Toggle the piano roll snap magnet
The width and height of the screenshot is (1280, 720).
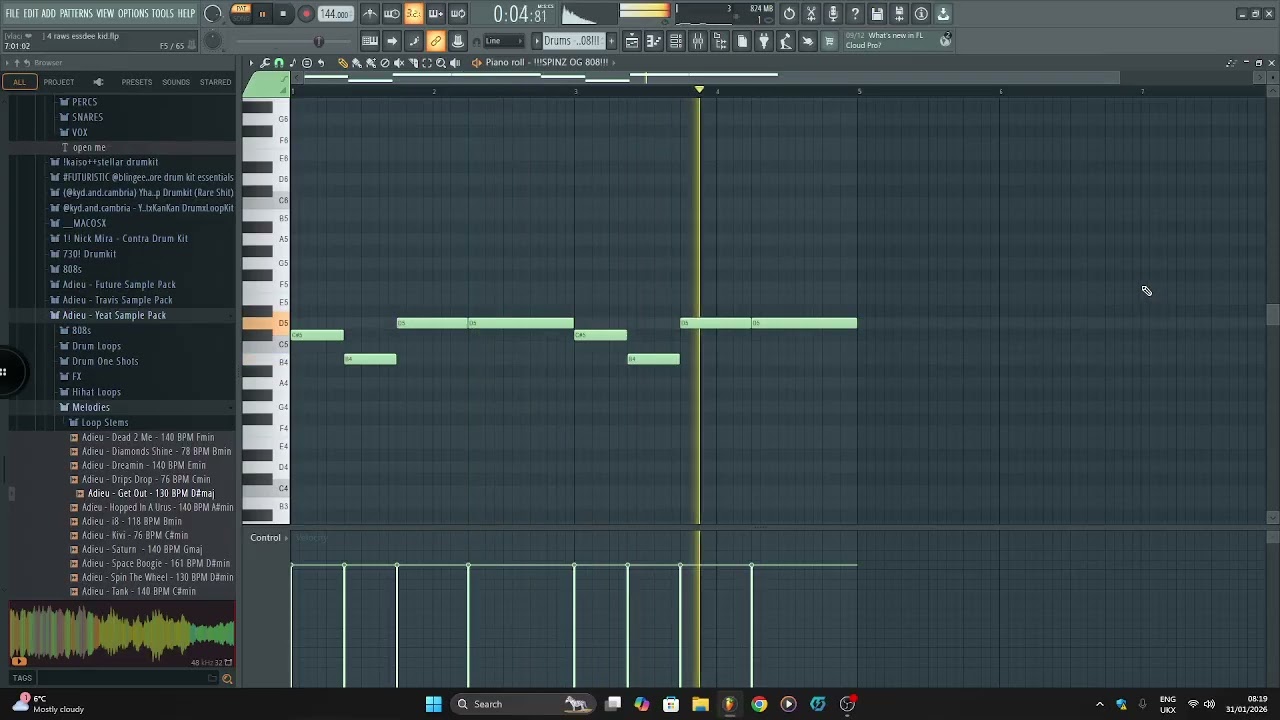279,63
